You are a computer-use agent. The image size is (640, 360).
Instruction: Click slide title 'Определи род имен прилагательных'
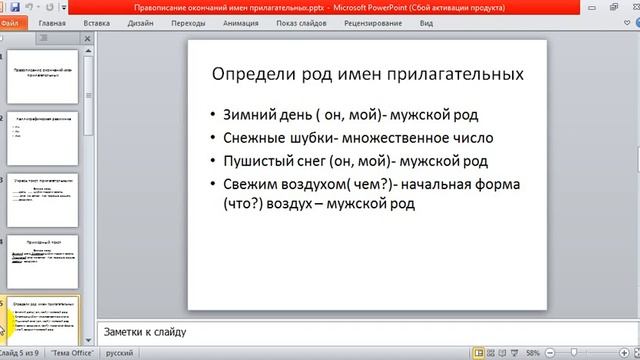coord(368,74)
